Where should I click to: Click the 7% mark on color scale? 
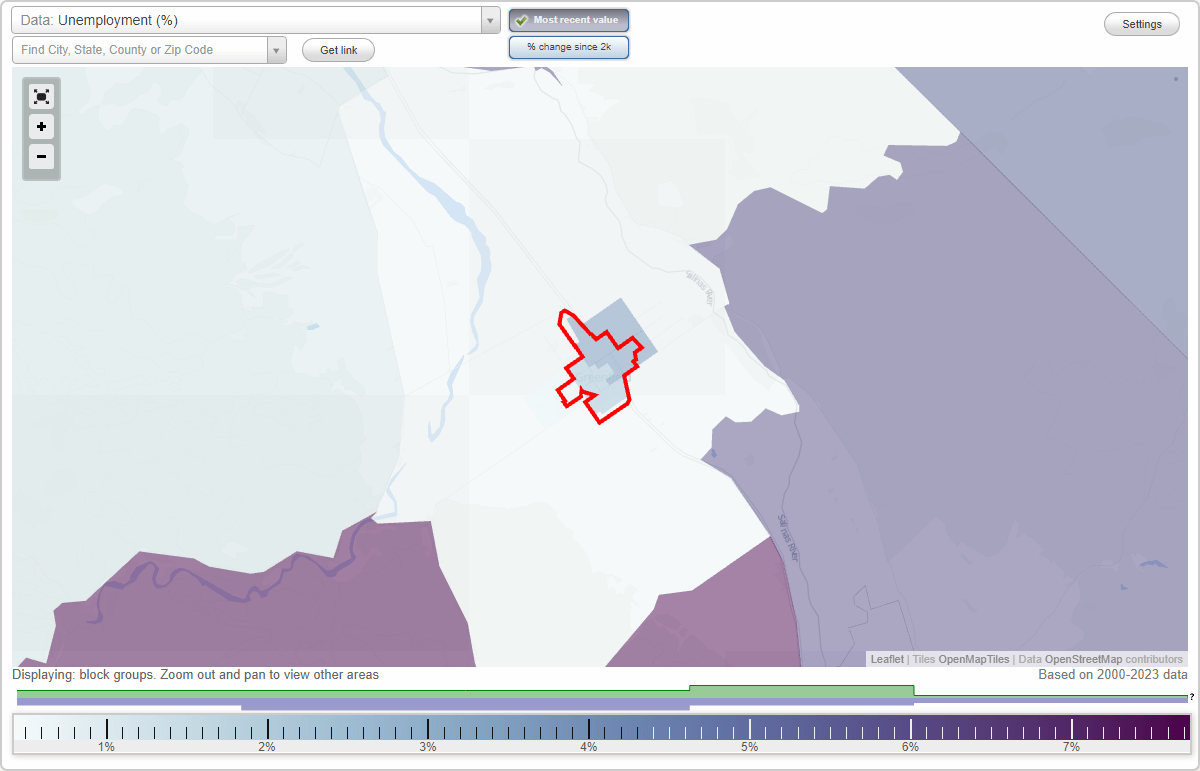pos(1071,730)
